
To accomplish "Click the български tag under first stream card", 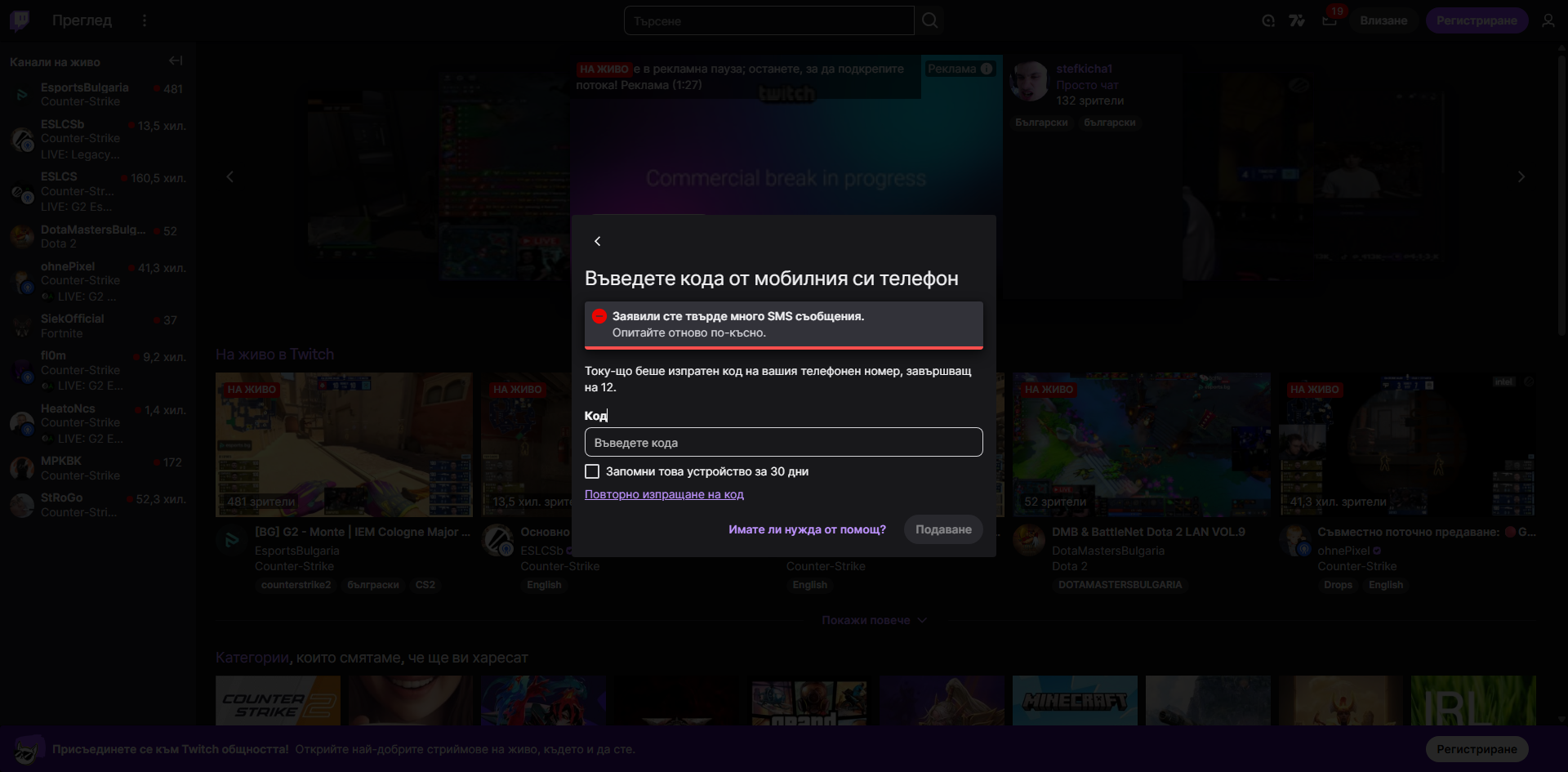I will click(x=373, y=585).
